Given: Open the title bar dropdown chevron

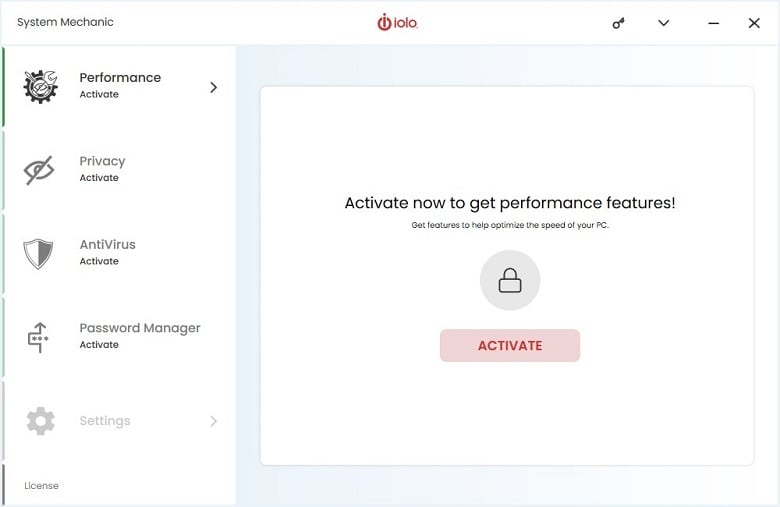Looking at the screenshot, I should coord(664,23).
